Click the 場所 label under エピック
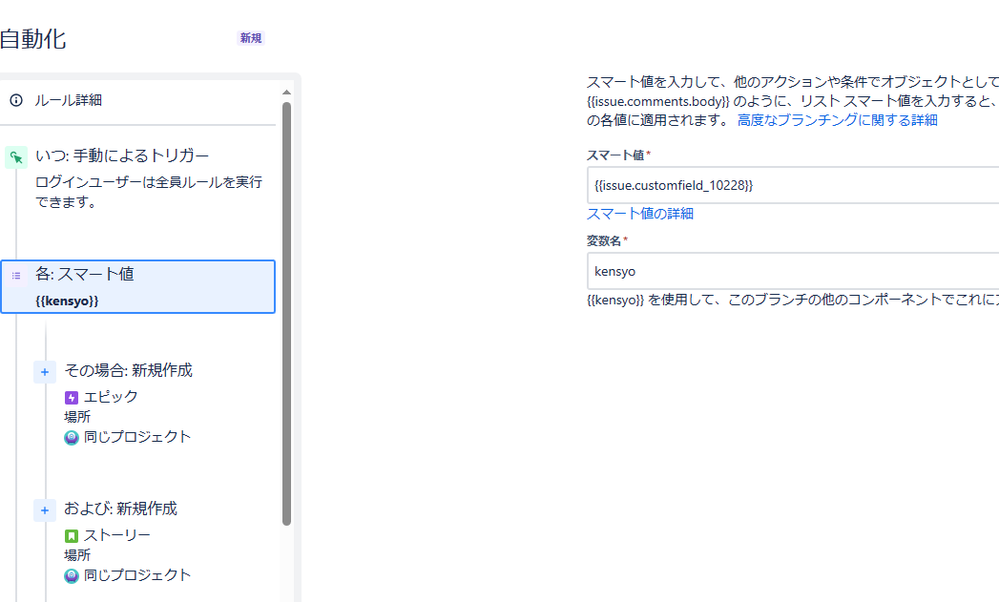This screenshot has width=999, height=602. point(77,417)
